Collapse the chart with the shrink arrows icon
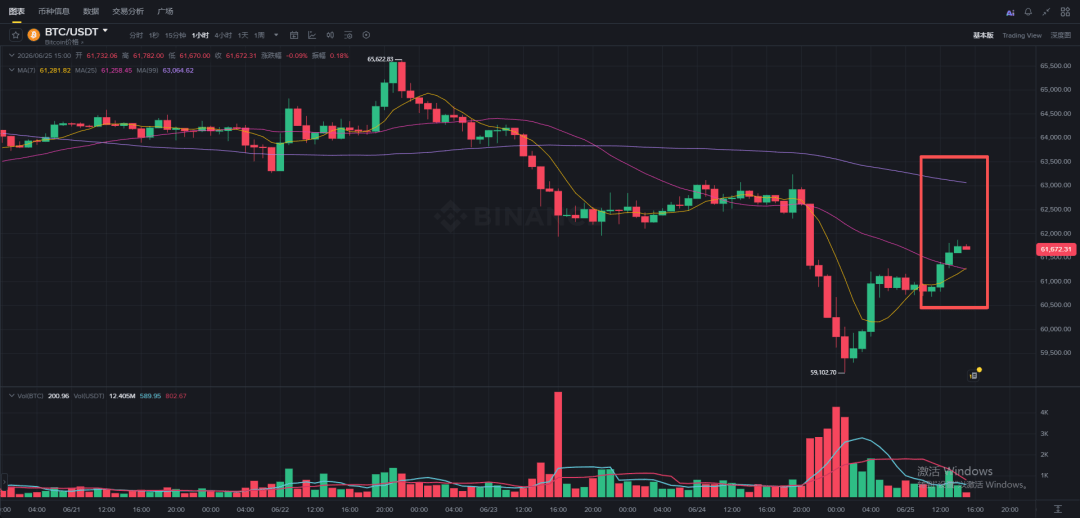Image resolution: width=1080 pixels, height=518 pixels. 1047,12
